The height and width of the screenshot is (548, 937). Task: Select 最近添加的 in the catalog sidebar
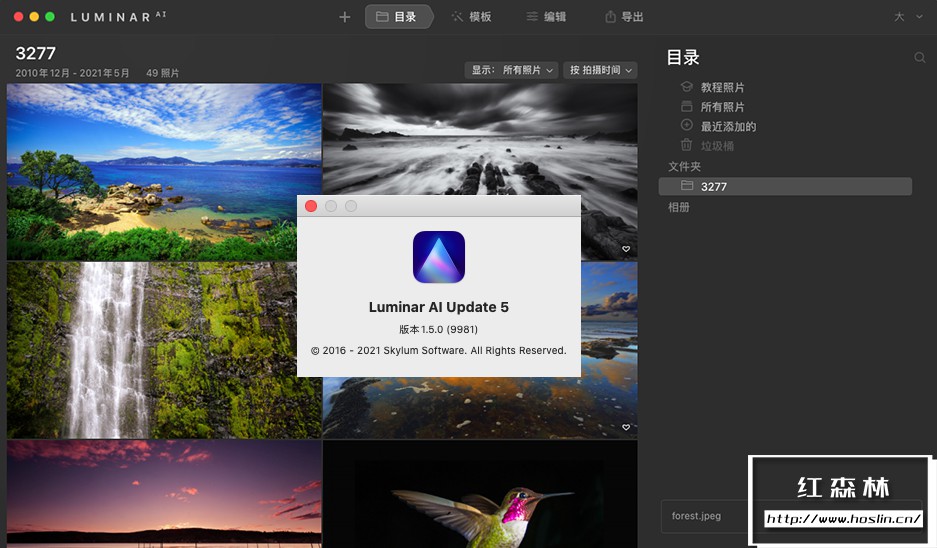pos(728,127)
